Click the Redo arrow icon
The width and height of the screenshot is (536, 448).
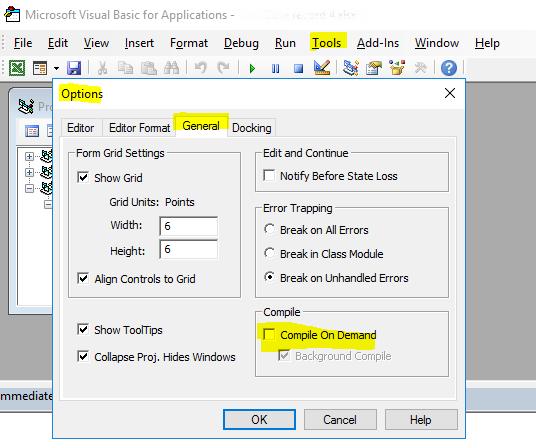(x=224, y=68)
